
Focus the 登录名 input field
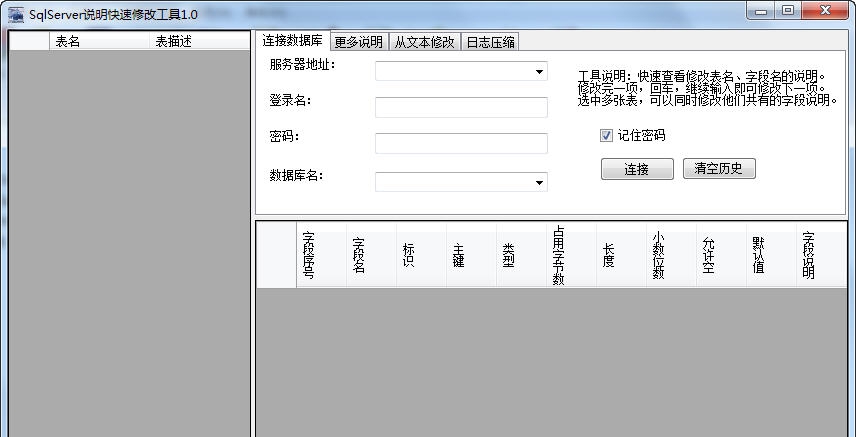461,107
